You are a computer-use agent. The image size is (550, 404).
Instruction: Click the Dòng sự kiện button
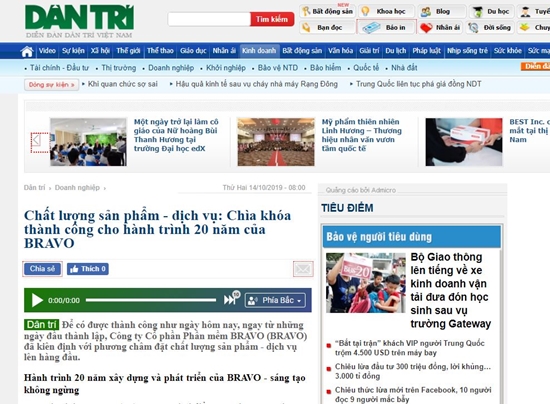point(52,85)
